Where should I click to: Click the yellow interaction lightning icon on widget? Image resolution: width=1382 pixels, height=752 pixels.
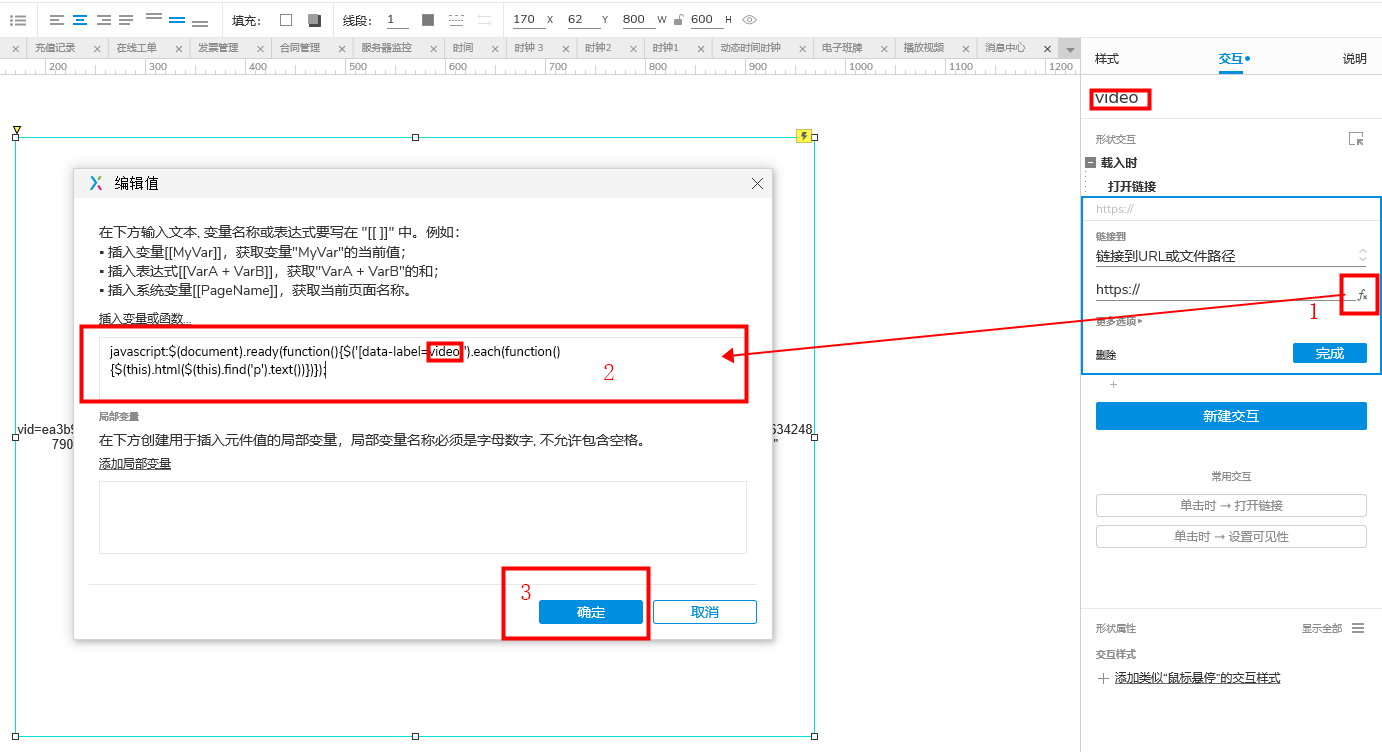coord(803,135)
